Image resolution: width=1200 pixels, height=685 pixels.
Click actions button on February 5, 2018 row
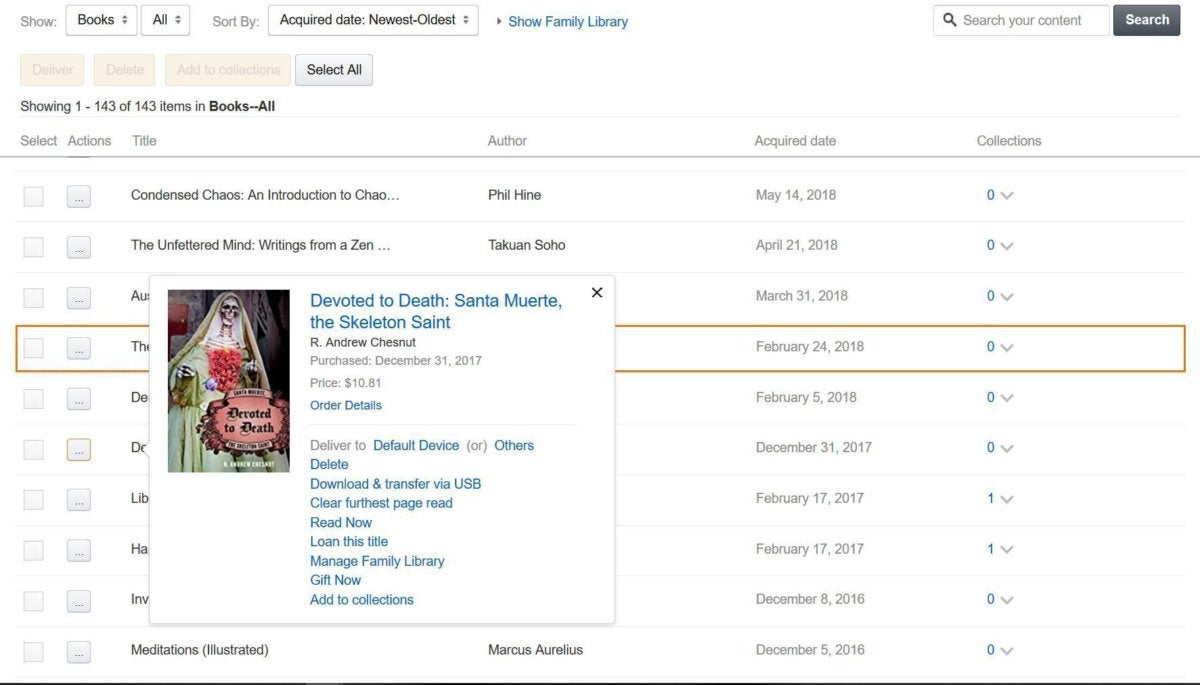(x=79, y=398)
